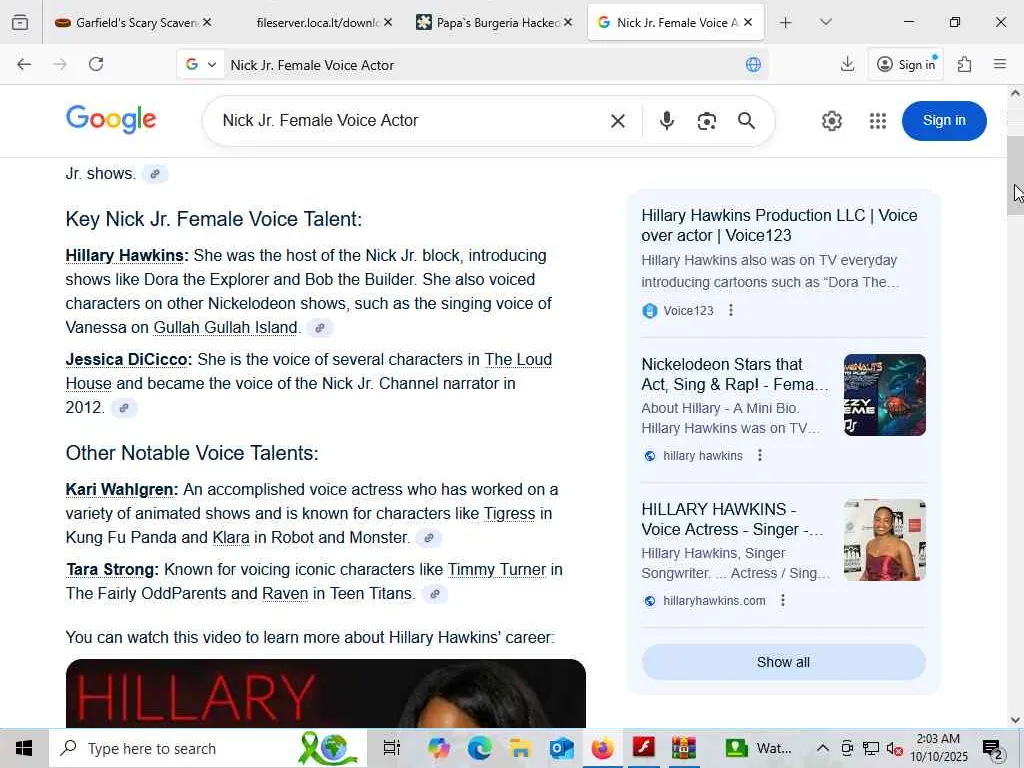Image resolution: width=1024 pixels, height=768 pixels.
Task: Close the Papa's Burgeria Hacked tab
Action: pyautogui.click(x=568, y=22)
